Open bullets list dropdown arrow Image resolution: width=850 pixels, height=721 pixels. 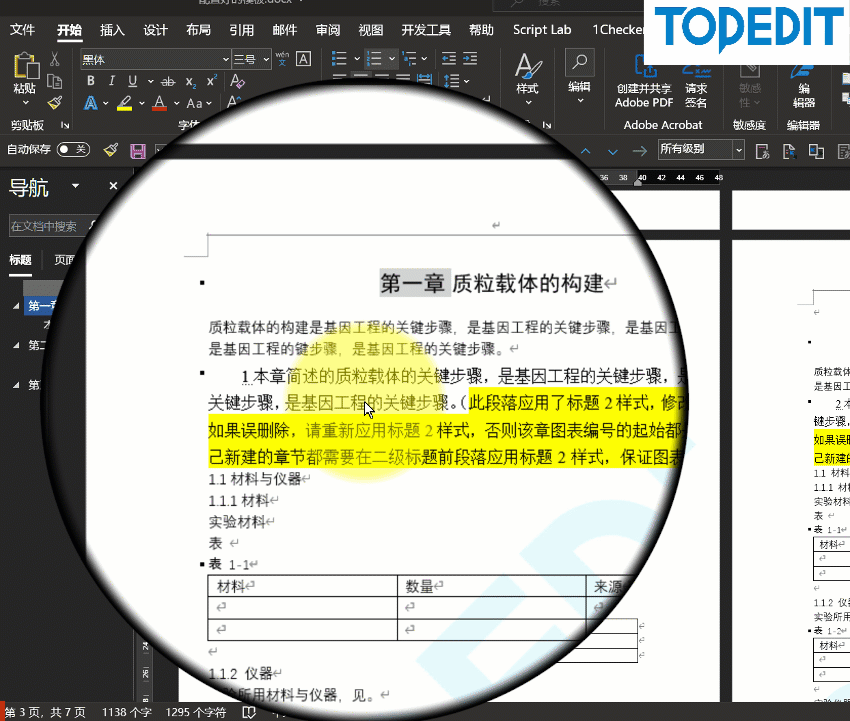point(357,58)
